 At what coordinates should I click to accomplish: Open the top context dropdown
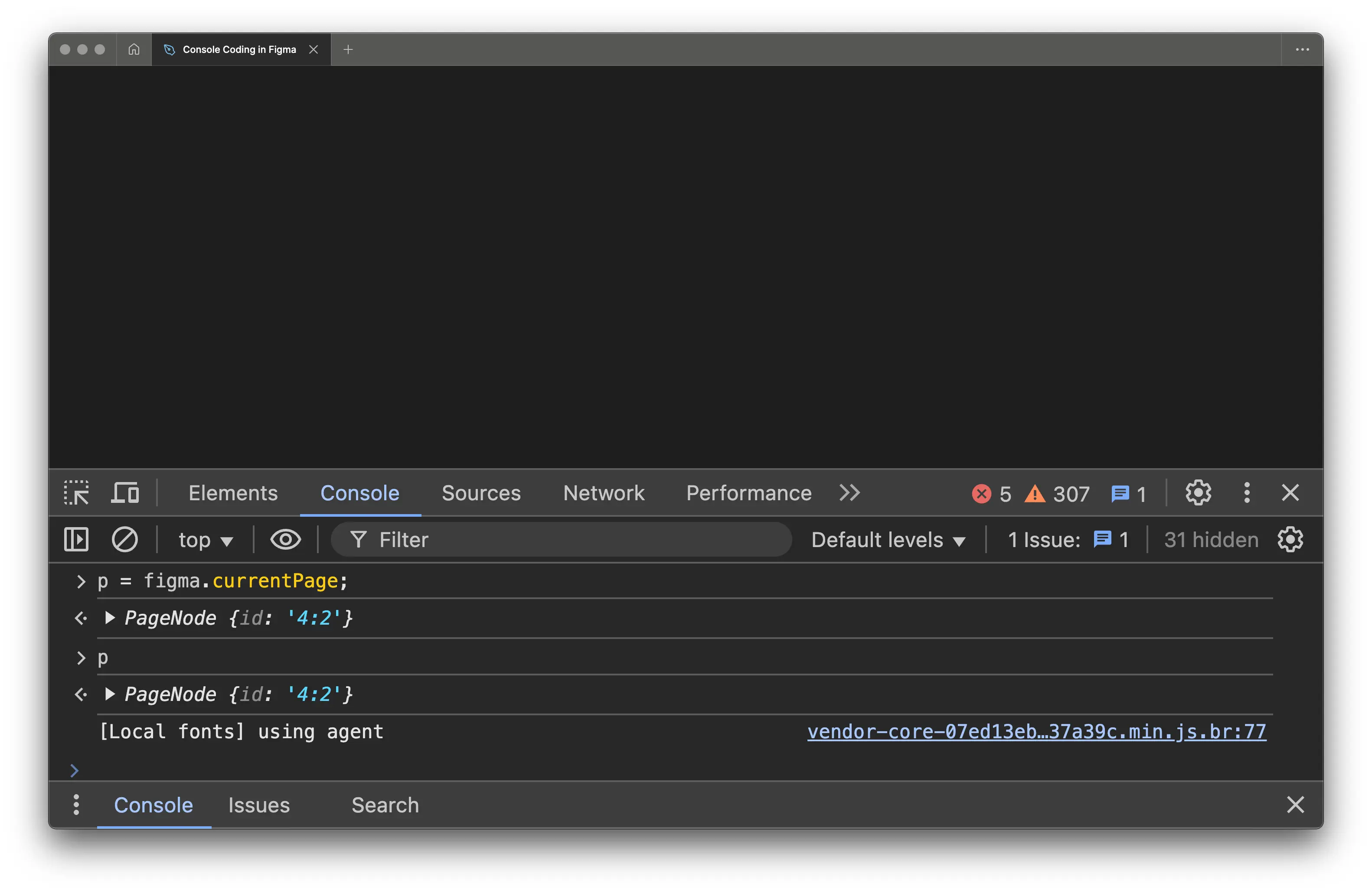coord(206,540)
